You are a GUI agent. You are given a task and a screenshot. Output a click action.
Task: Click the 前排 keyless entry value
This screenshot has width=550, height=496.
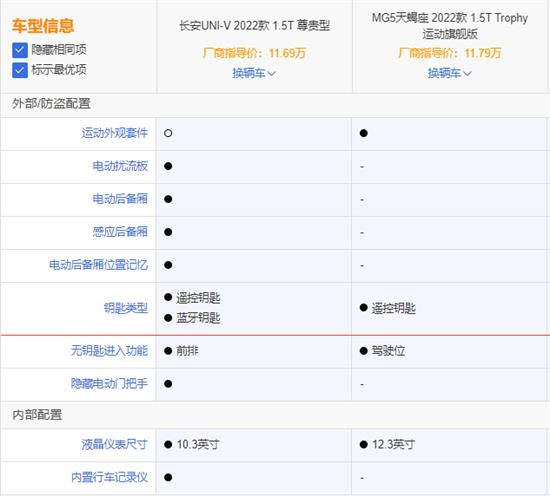[x=187, y=351]
